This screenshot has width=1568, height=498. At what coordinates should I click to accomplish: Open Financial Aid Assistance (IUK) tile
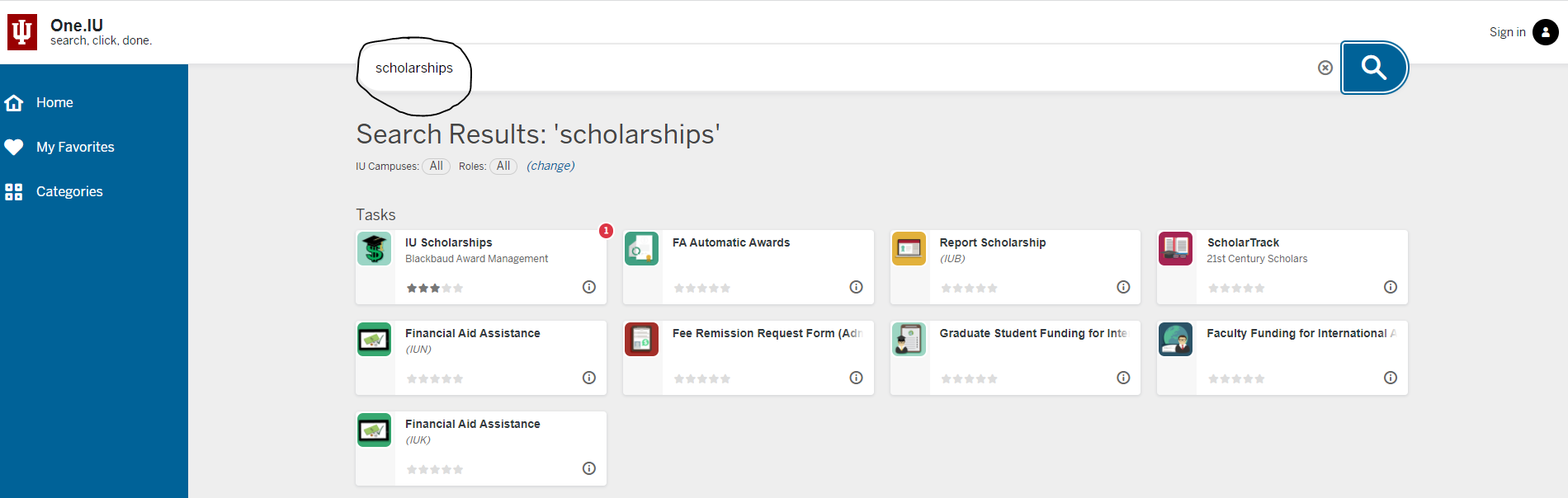click(x=472, y=424)
